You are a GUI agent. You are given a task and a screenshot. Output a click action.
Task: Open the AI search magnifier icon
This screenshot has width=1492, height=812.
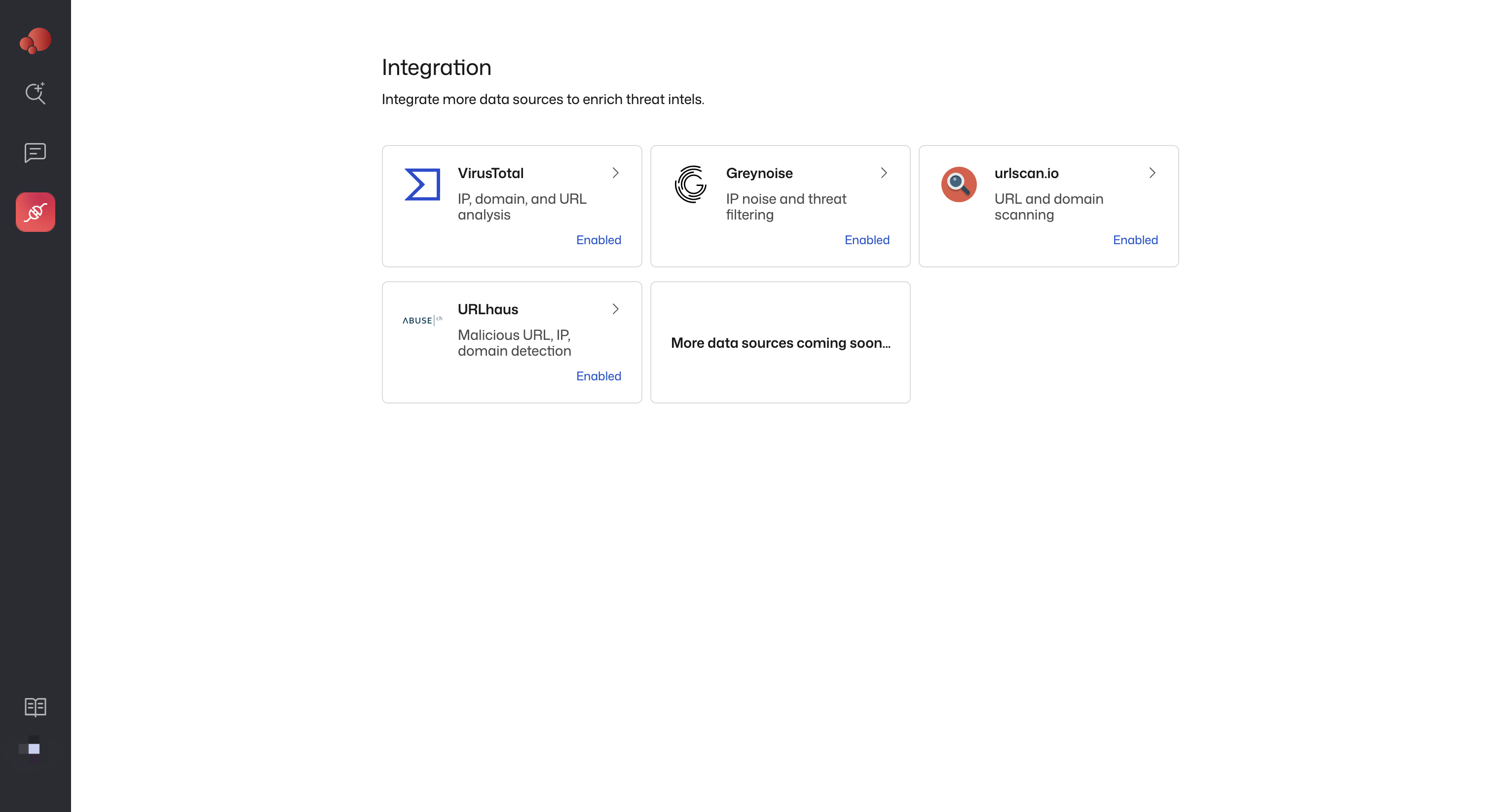click(36, 93)
